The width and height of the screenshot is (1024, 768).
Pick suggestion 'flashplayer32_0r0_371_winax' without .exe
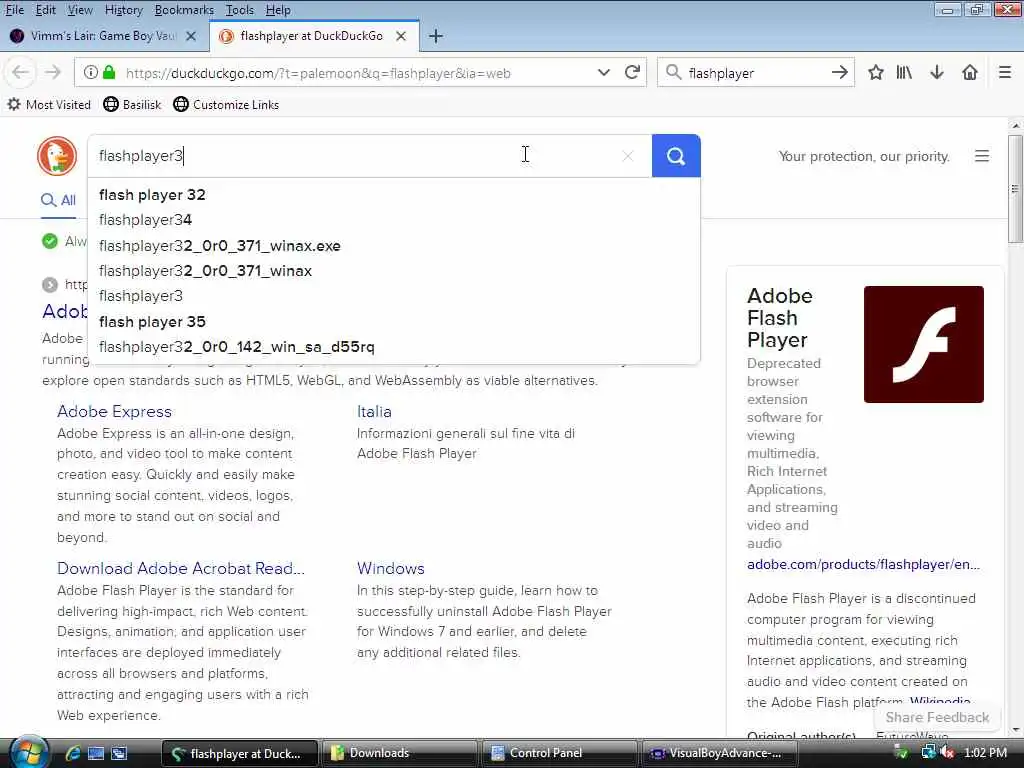click(394, 271)
